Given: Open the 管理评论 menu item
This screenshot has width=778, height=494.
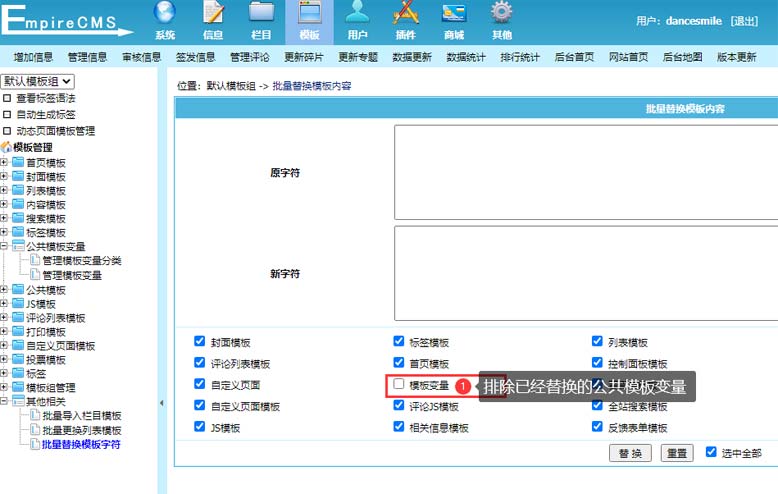Looking at the screenshot, I should coord(250,57).
